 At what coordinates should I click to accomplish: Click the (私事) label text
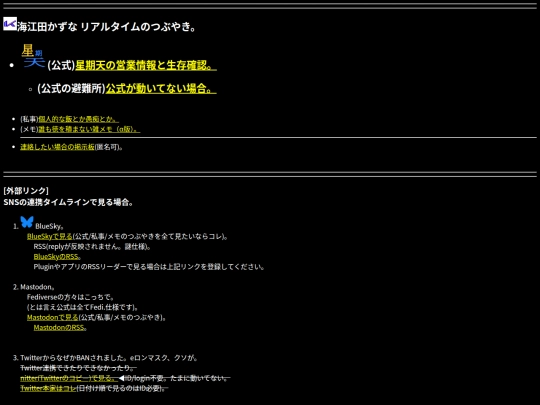pos(29,119)
